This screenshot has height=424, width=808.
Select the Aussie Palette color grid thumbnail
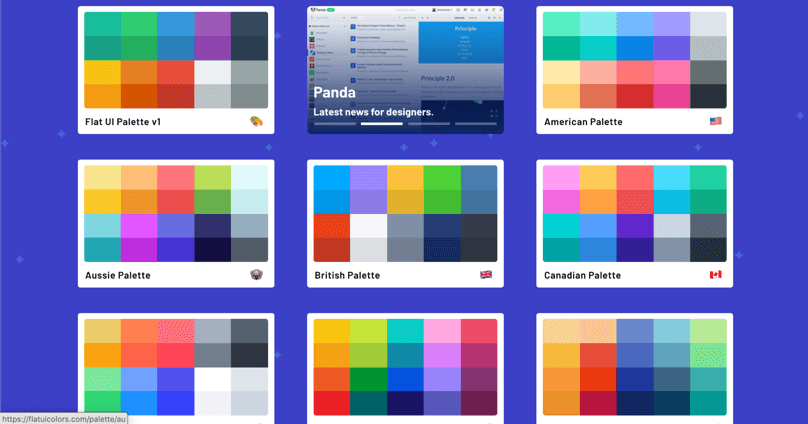point(176,214)
